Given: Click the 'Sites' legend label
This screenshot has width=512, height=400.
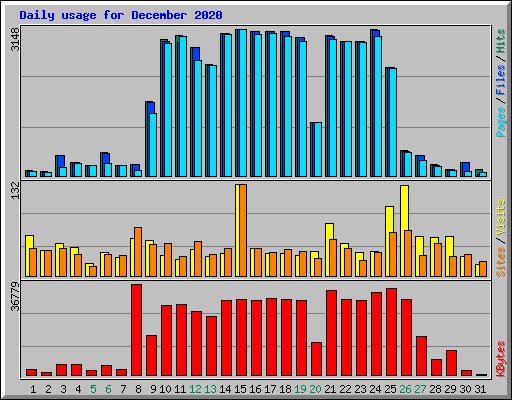Looking at the screenshot, I should tap(501, 262).
